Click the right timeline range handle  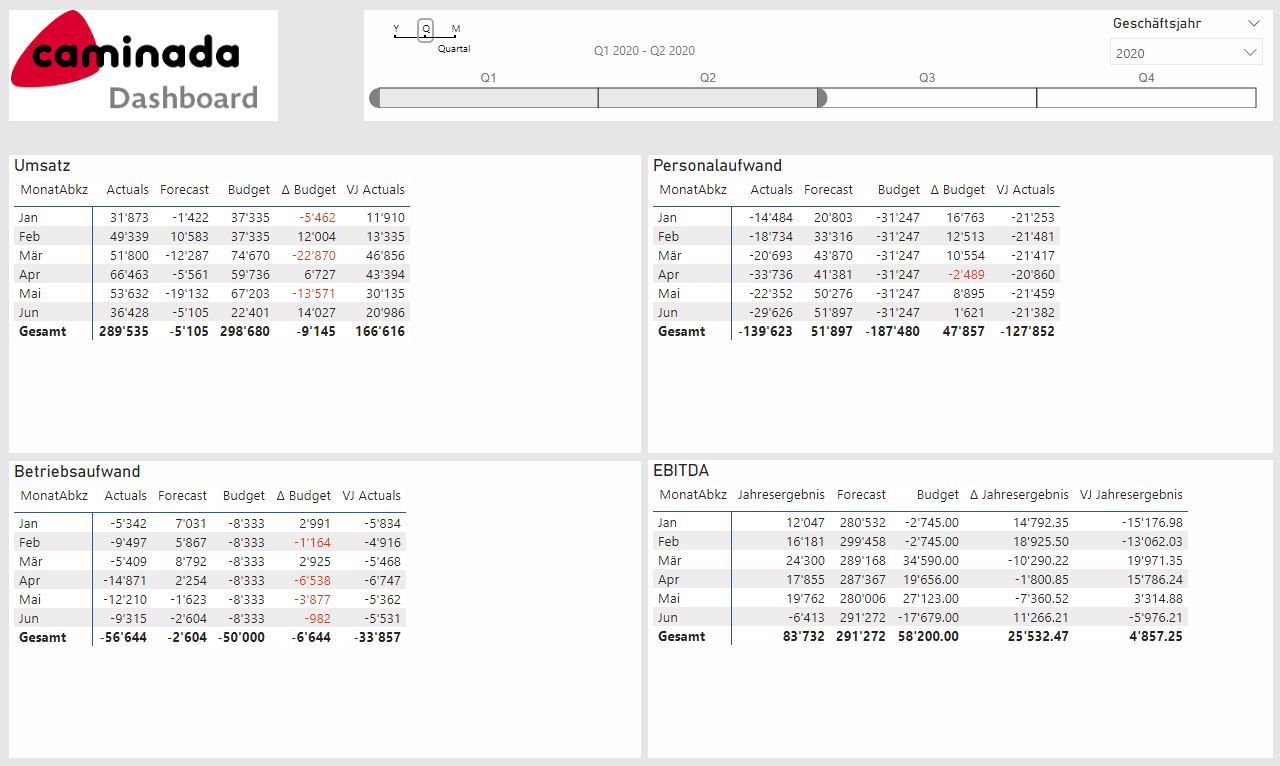pos(822,98)
